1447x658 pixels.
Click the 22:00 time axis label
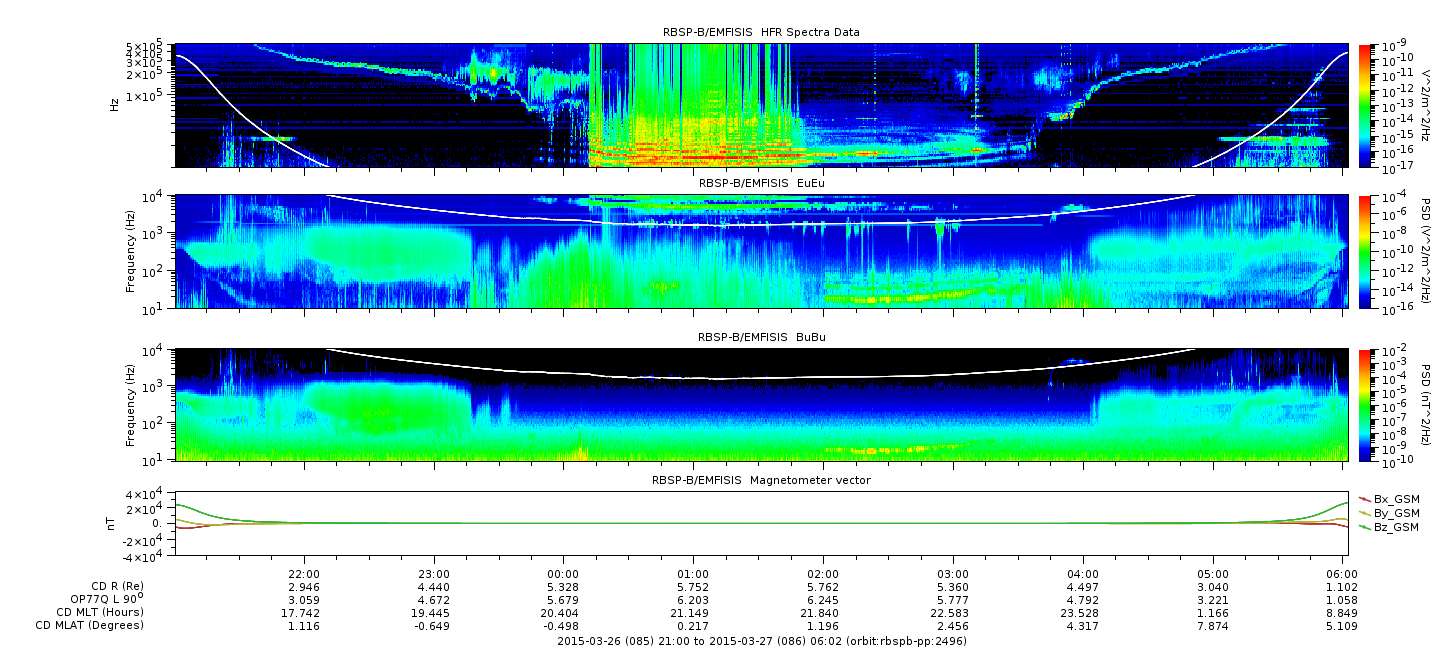tap(304, 574)
